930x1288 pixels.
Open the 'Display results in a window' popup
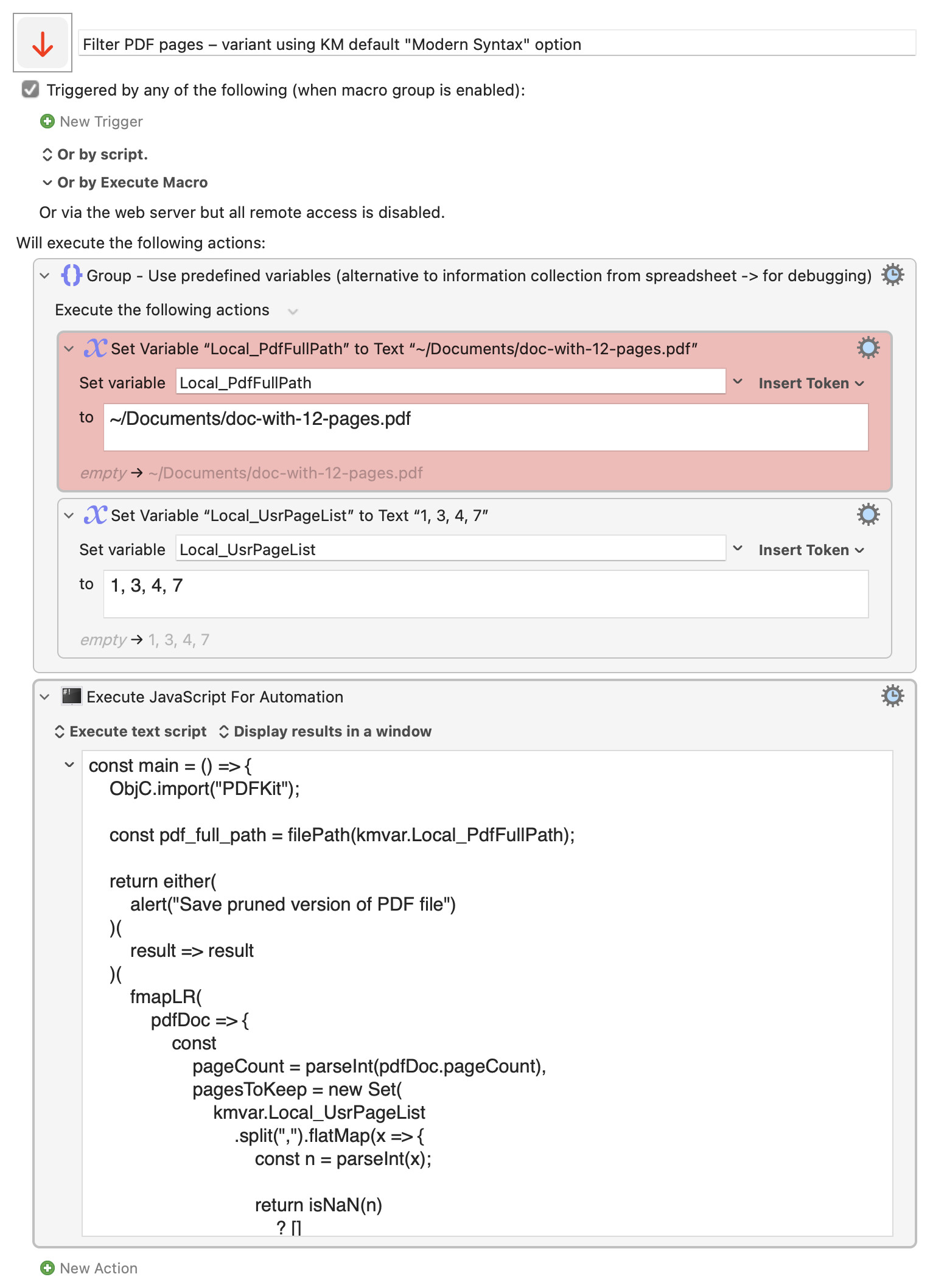[325, 732]
